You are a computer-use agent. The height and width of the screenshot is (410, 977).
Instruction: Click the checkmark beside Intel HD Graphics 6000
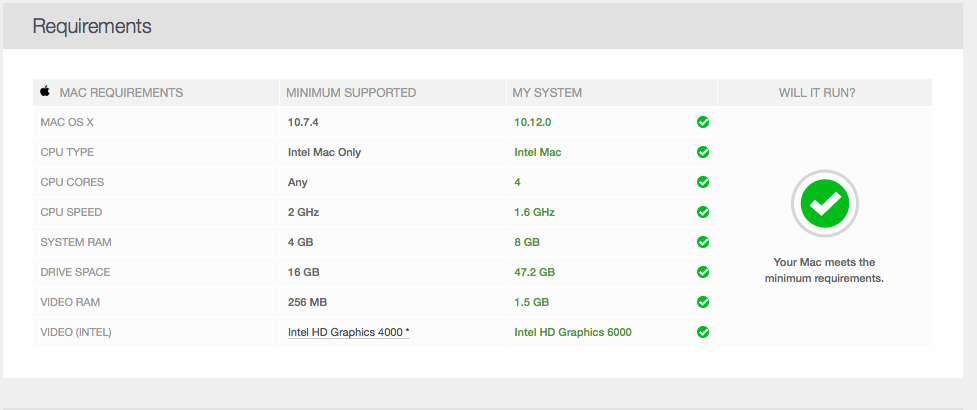pos(703,332)
